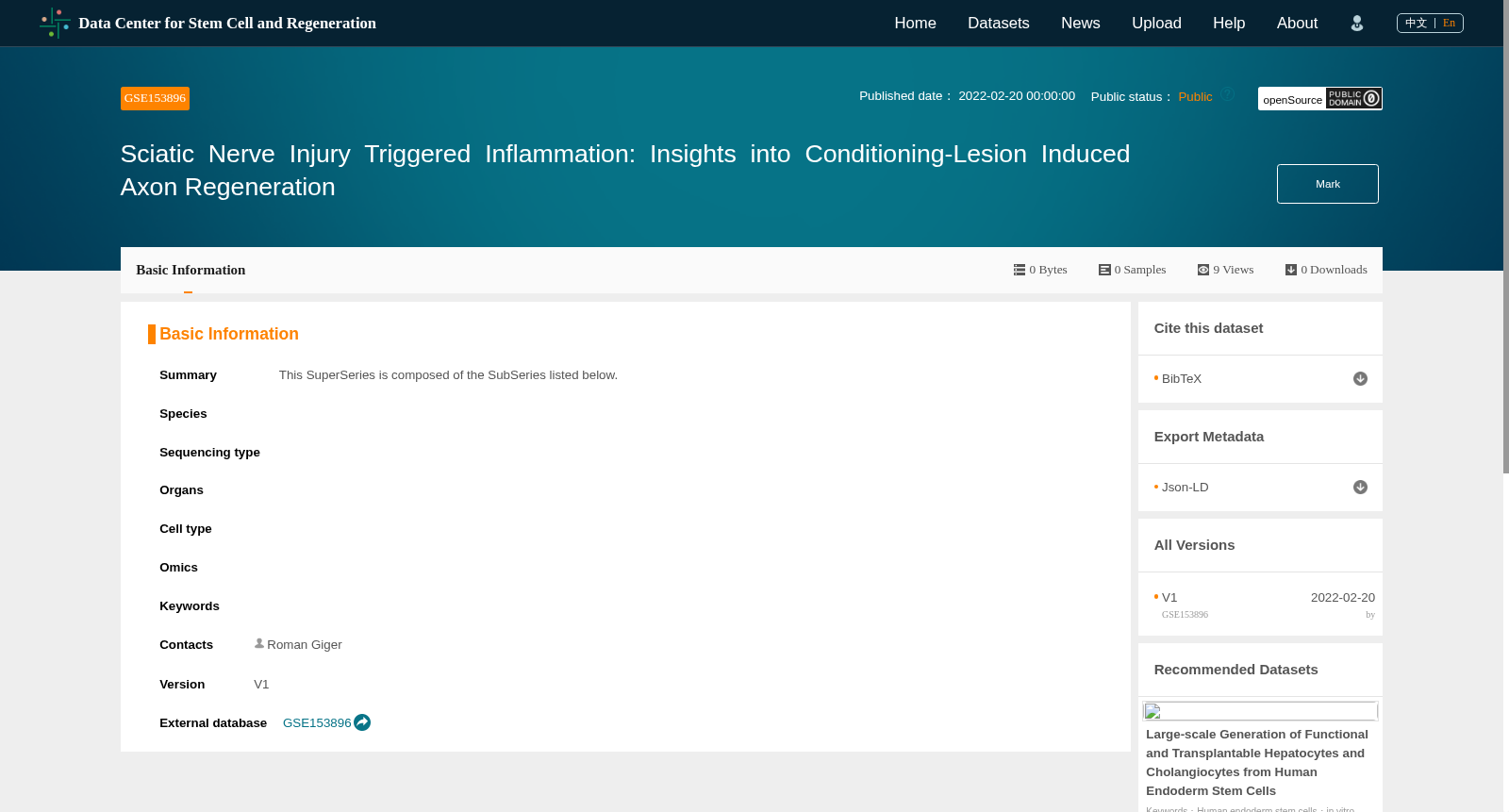Viewport: 1509px width, 812px height.
Task: Download the BibTeX citation
Action: [1360, 379]
